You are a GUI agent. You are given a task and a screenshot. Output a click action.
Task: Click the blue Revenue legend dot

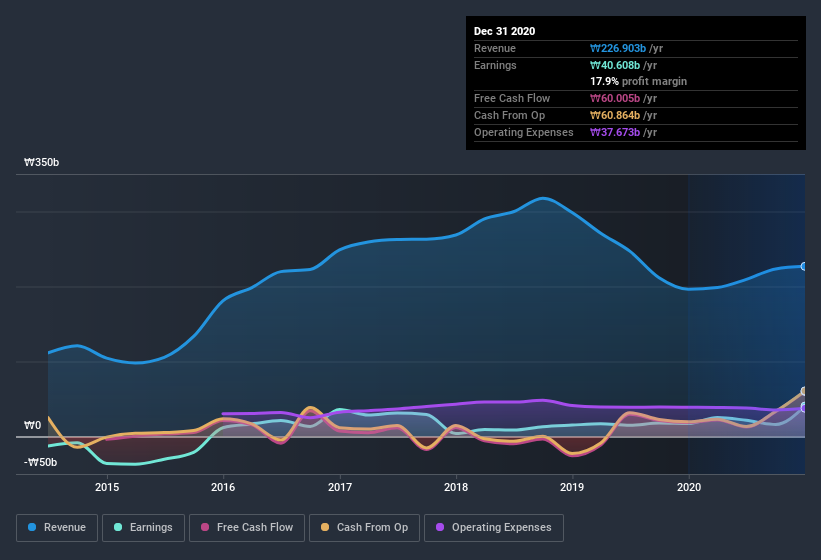[x=32, y=527]
